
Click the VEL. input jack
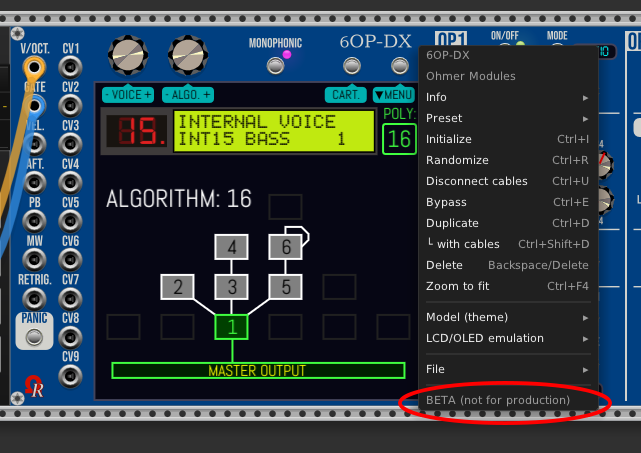point(34,144)
